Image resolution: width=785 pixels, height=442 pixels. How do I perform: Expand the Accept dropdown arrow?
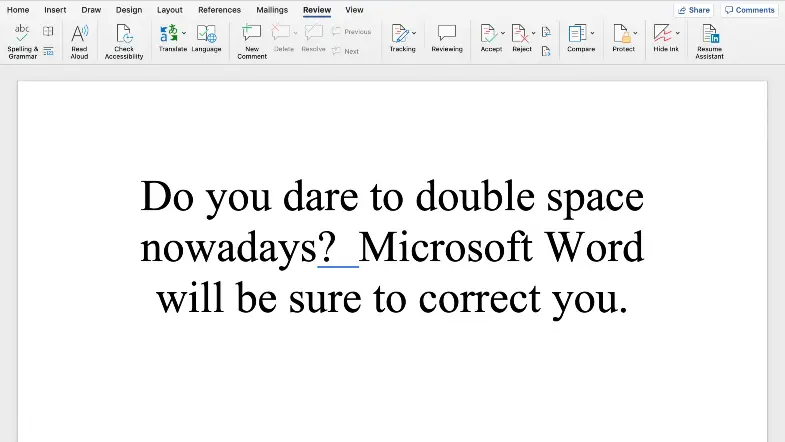click(x=503, y=33)
